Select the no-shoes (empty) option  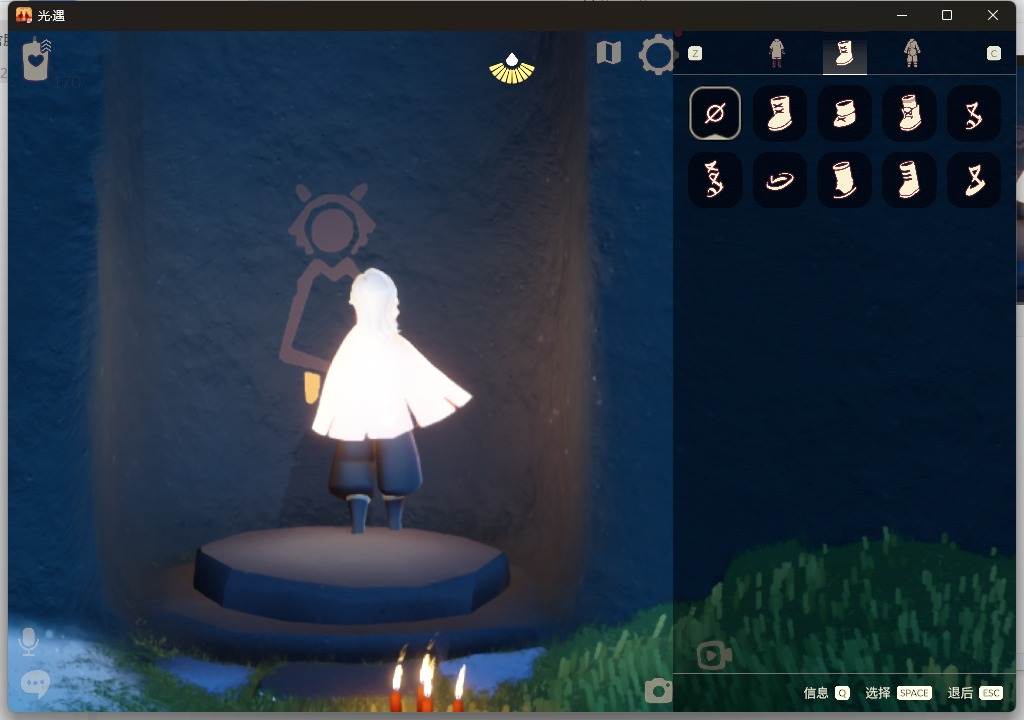[x=714, y=113]
